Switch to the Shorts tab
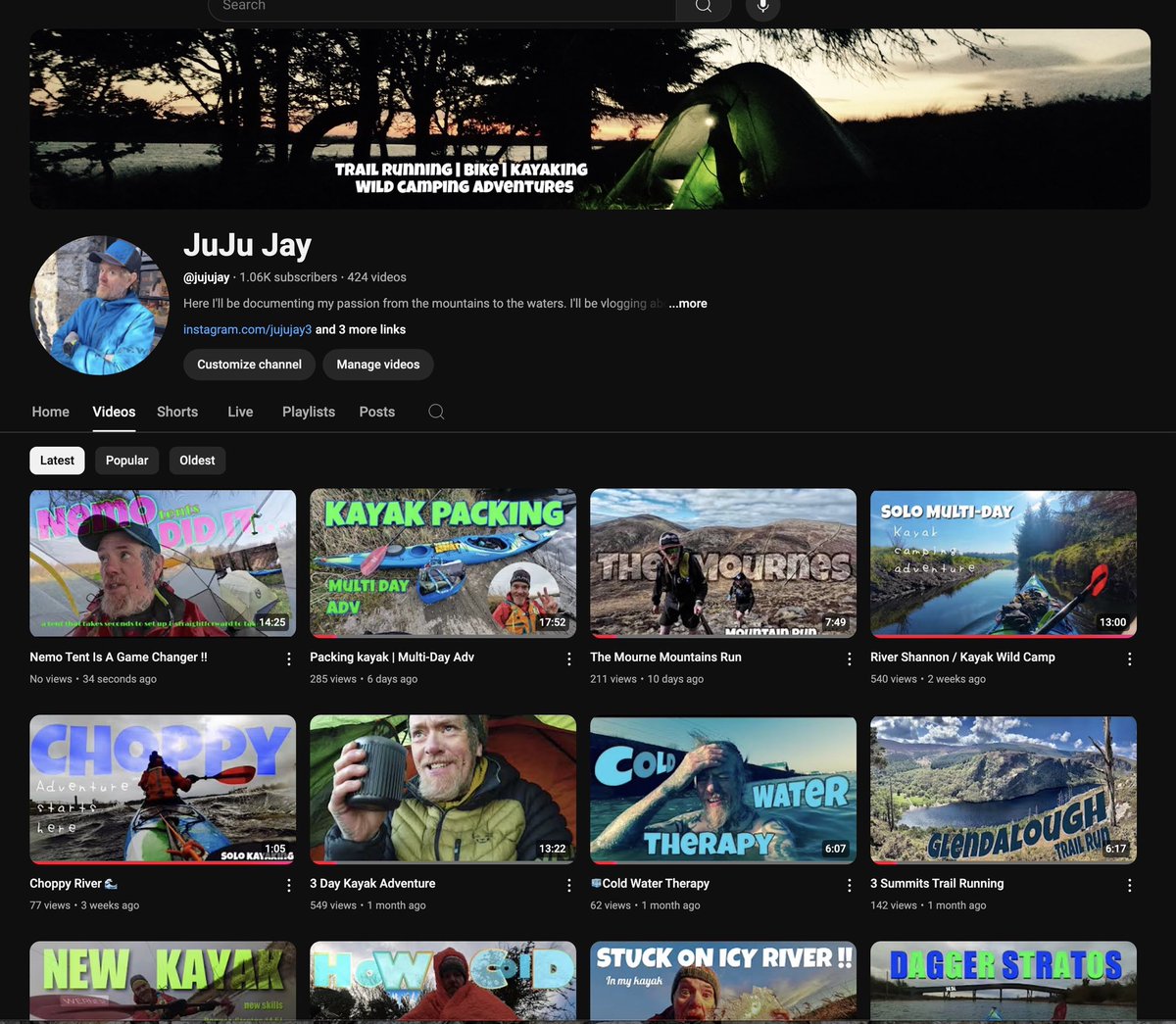 [x=177, y=412]
